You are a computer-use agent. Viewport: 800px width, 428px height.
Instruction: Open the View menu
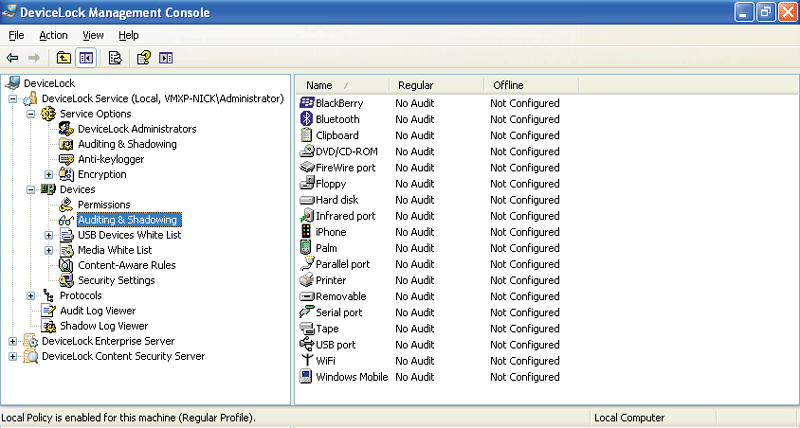[x=93, y=35]
